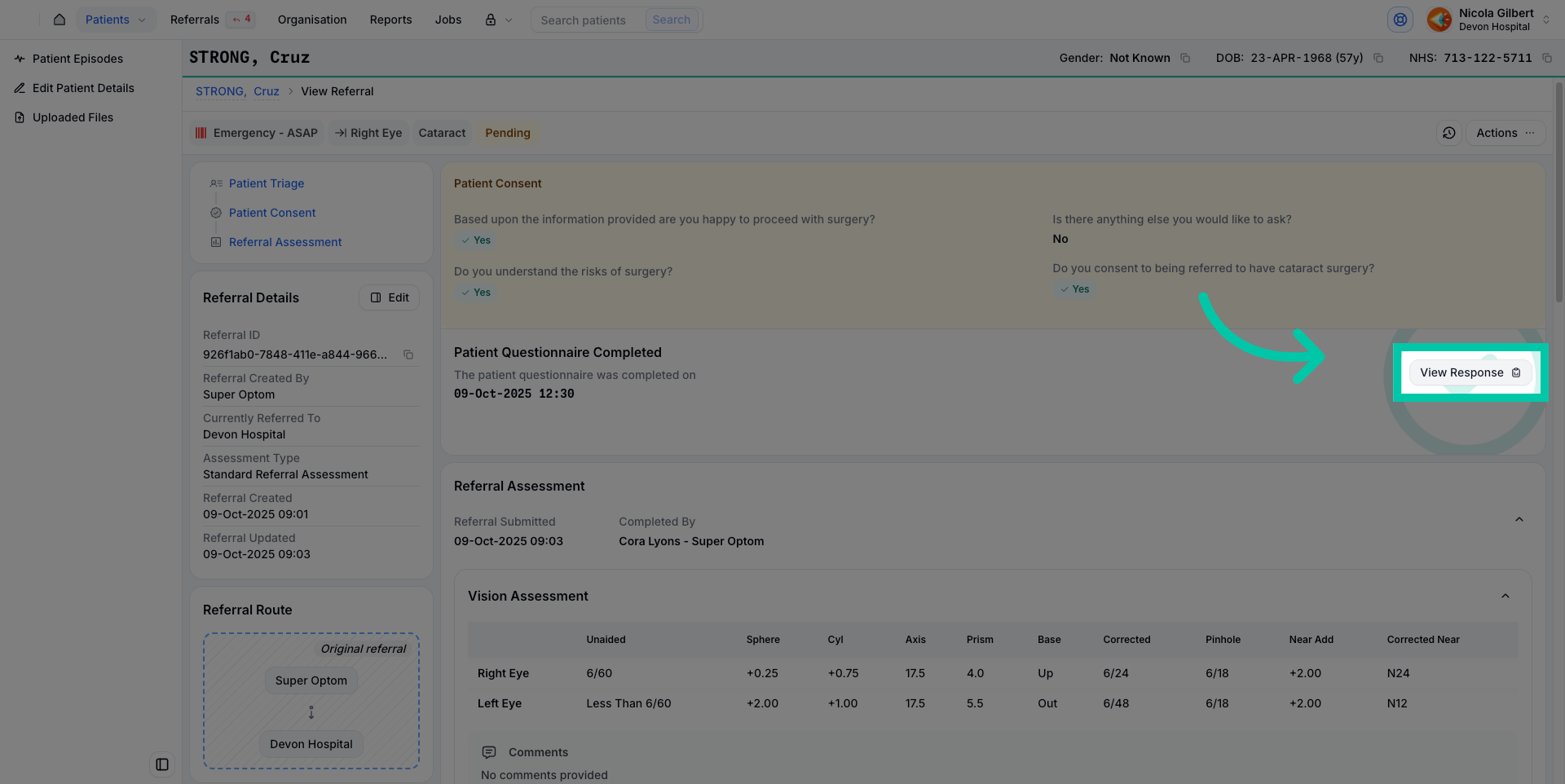Open the Referrals menu
Screen dimensions: 1565x784
coord(195,20)
